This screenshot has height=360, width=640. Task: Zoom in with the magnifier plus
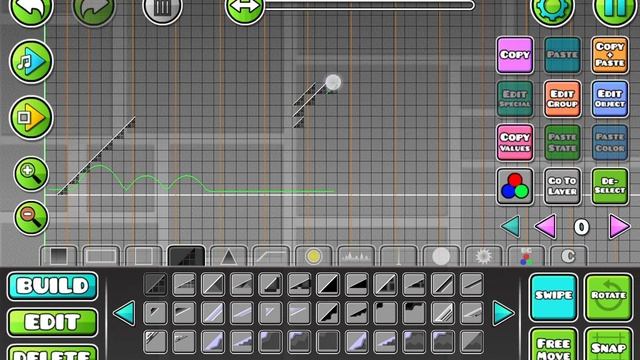(31, 173)
